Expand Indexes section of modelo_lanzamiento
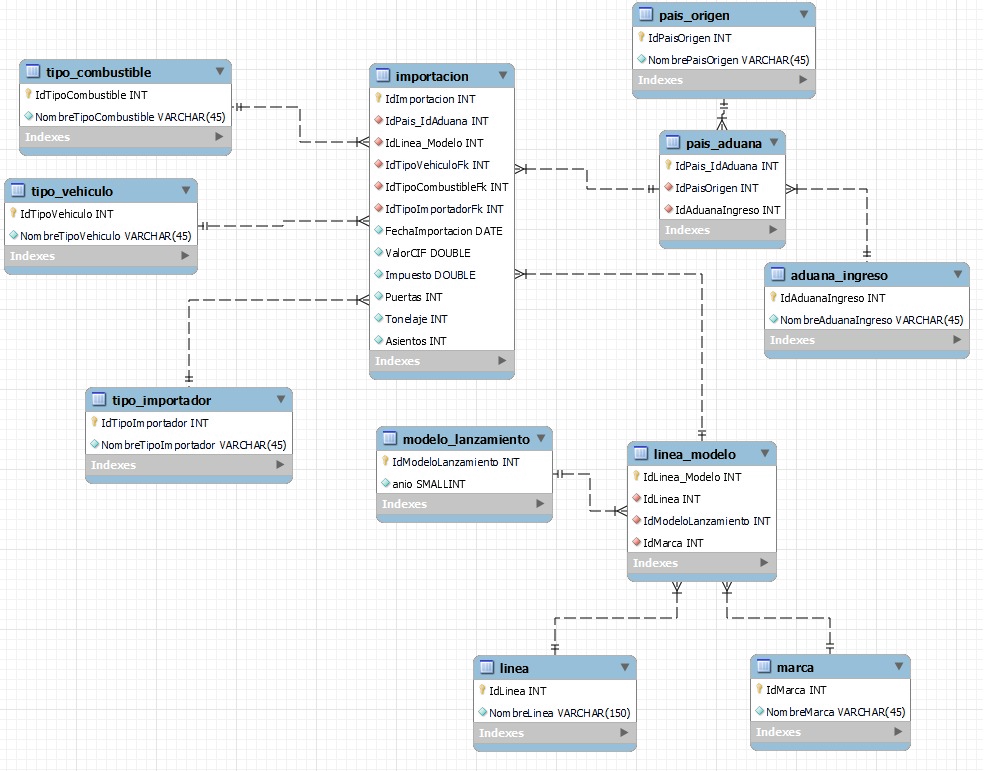The width and height of the screenshot is (986, 771). 541,504
